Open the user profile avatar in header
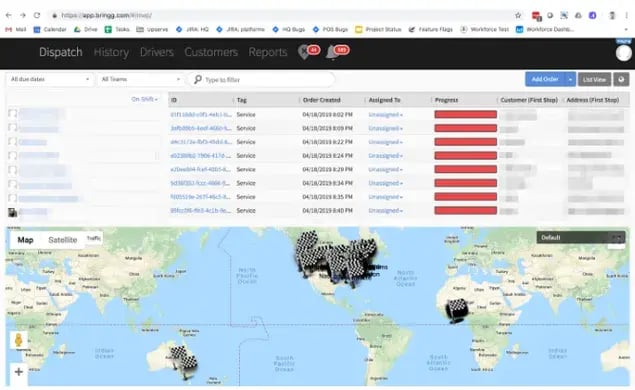This screenshot has height=390, width=635. pyautogui.click(x=623, y=53)
